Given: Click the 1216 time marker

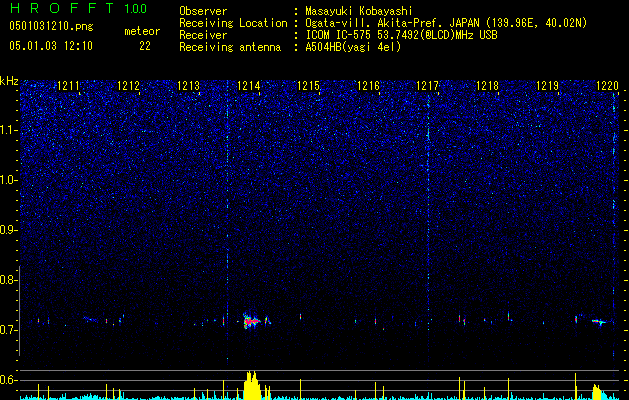Looking at the screenshot, I should pos(368,85).
